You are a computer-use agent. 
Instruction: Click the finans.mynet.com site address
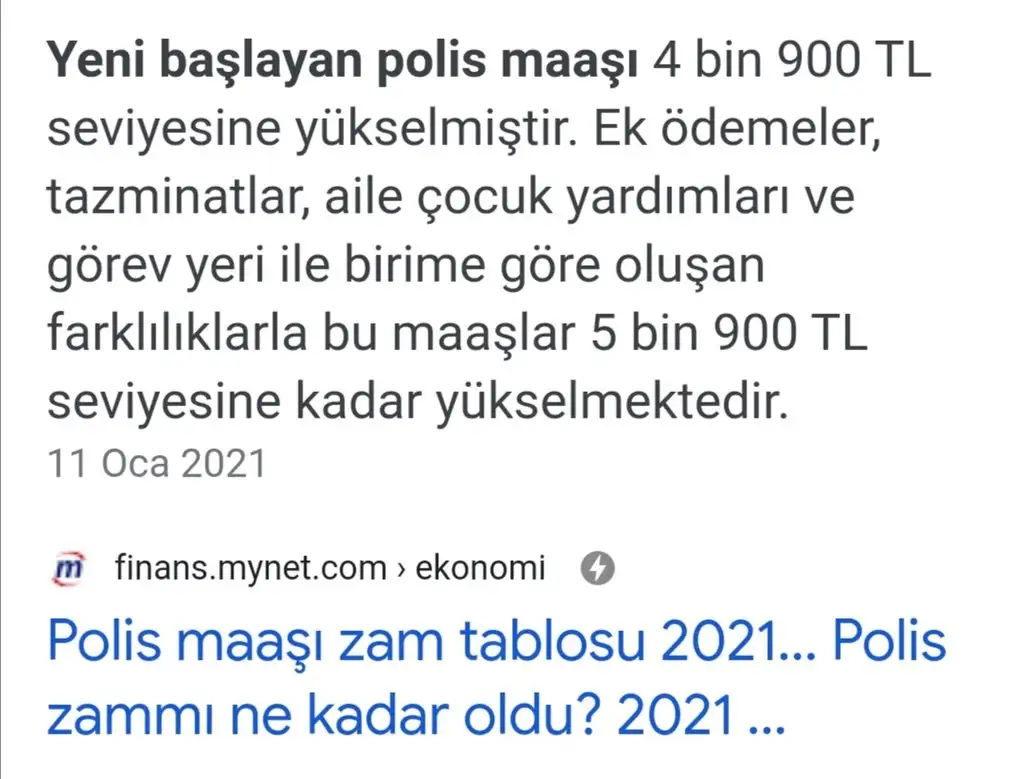(x=251, y=569)
